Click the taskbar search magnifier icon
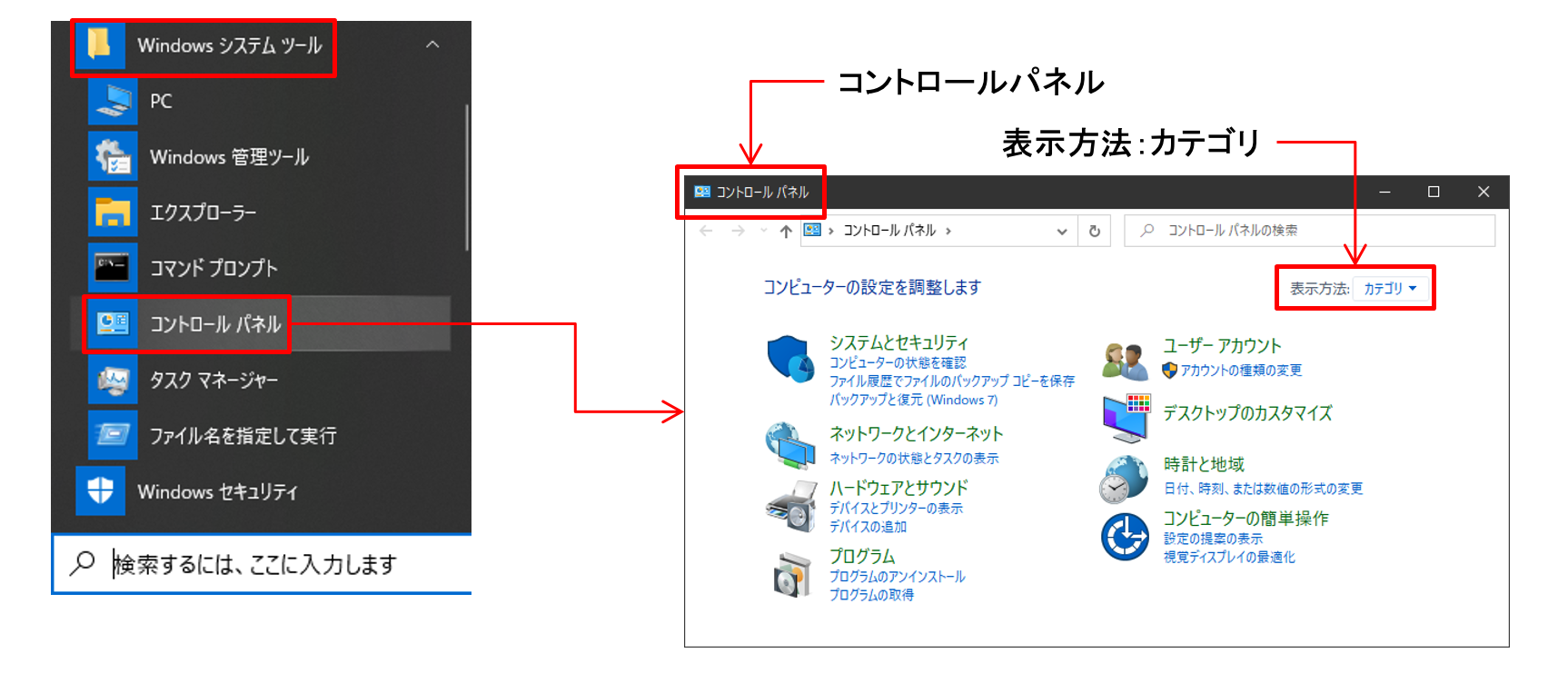The width and height of the screenshot is (1568, 683). tap(82, 563)
